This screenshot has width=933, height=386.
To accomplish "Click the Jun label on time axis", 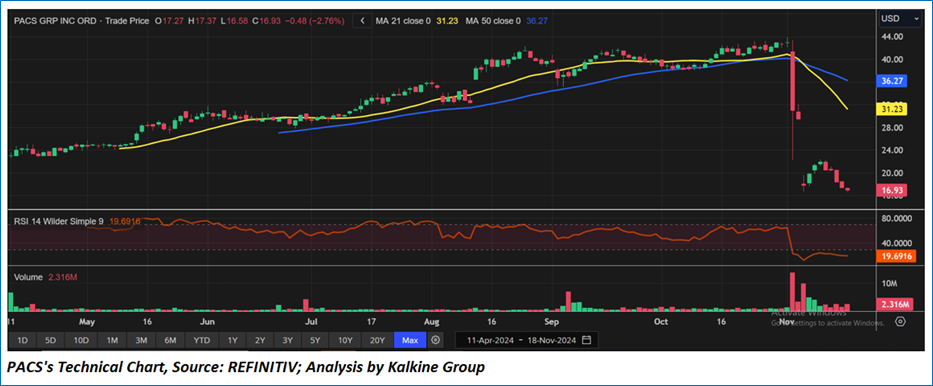I will 207,322.
